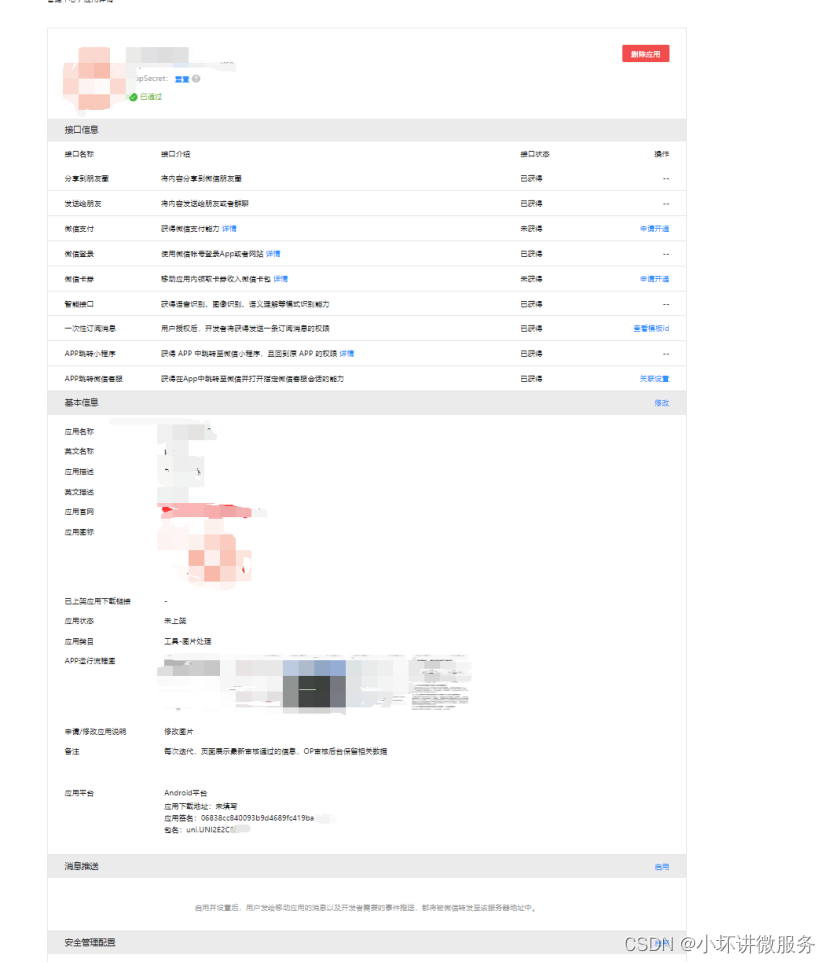
Task: Click 未获得 status in 微信卡券 row
Action: tap(531, 279)
